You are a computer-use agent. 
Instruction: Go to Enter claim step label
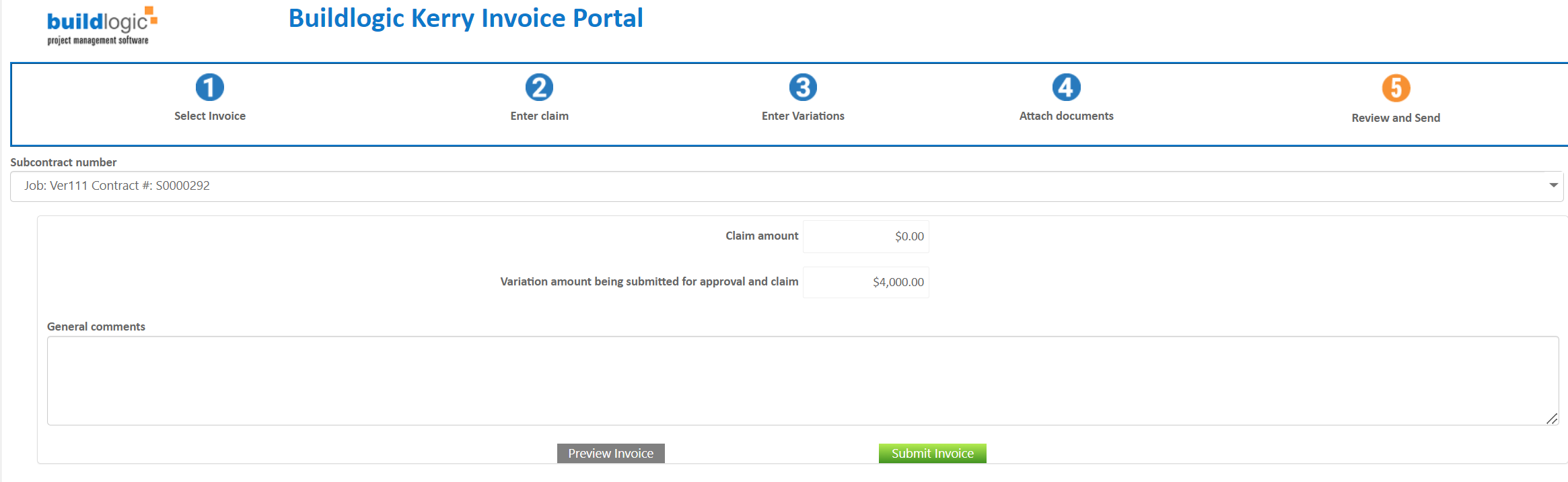pos(539,116)
